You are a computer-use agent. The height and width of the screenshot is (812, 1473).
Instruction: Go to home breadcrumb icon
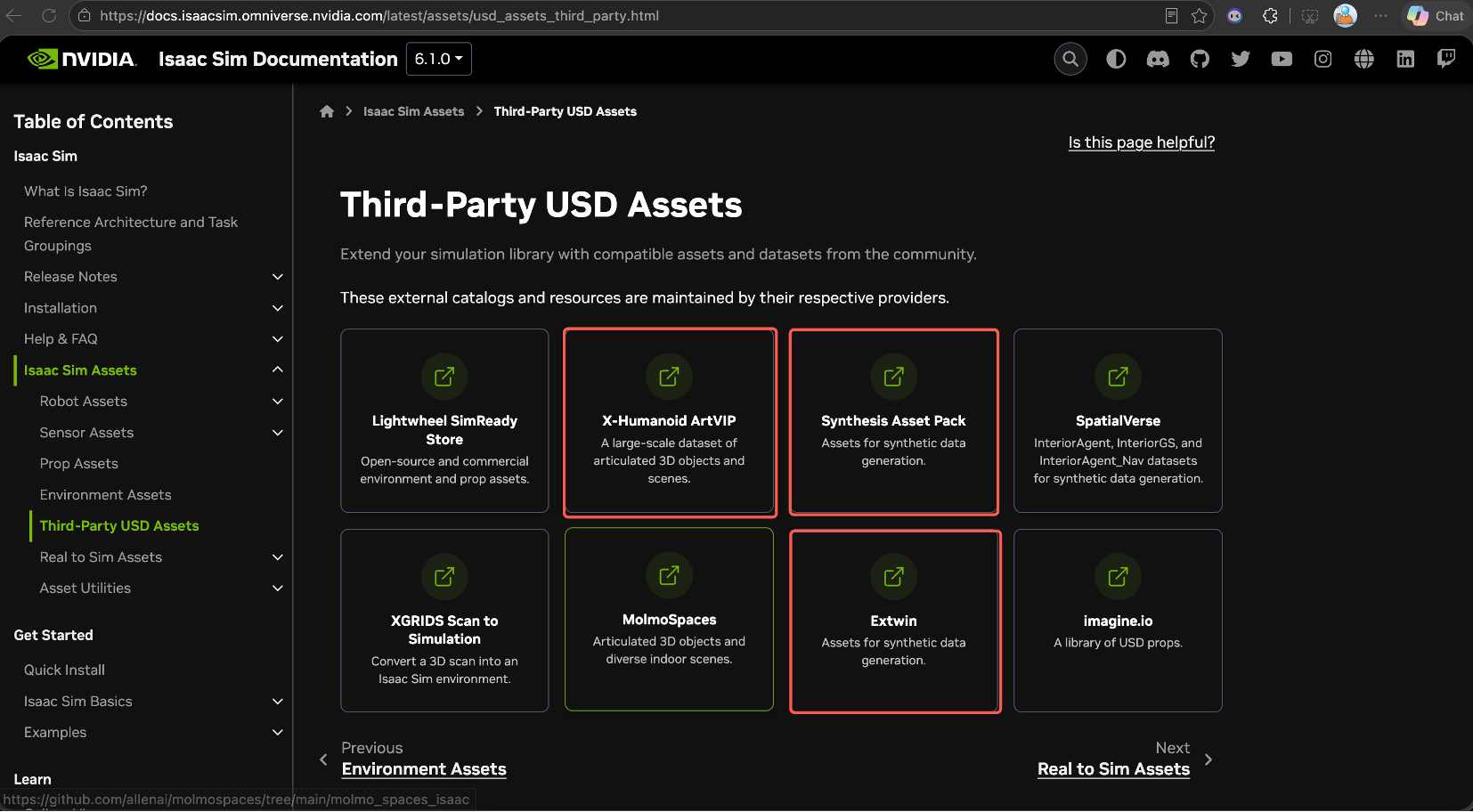click(x=327, y=111)
